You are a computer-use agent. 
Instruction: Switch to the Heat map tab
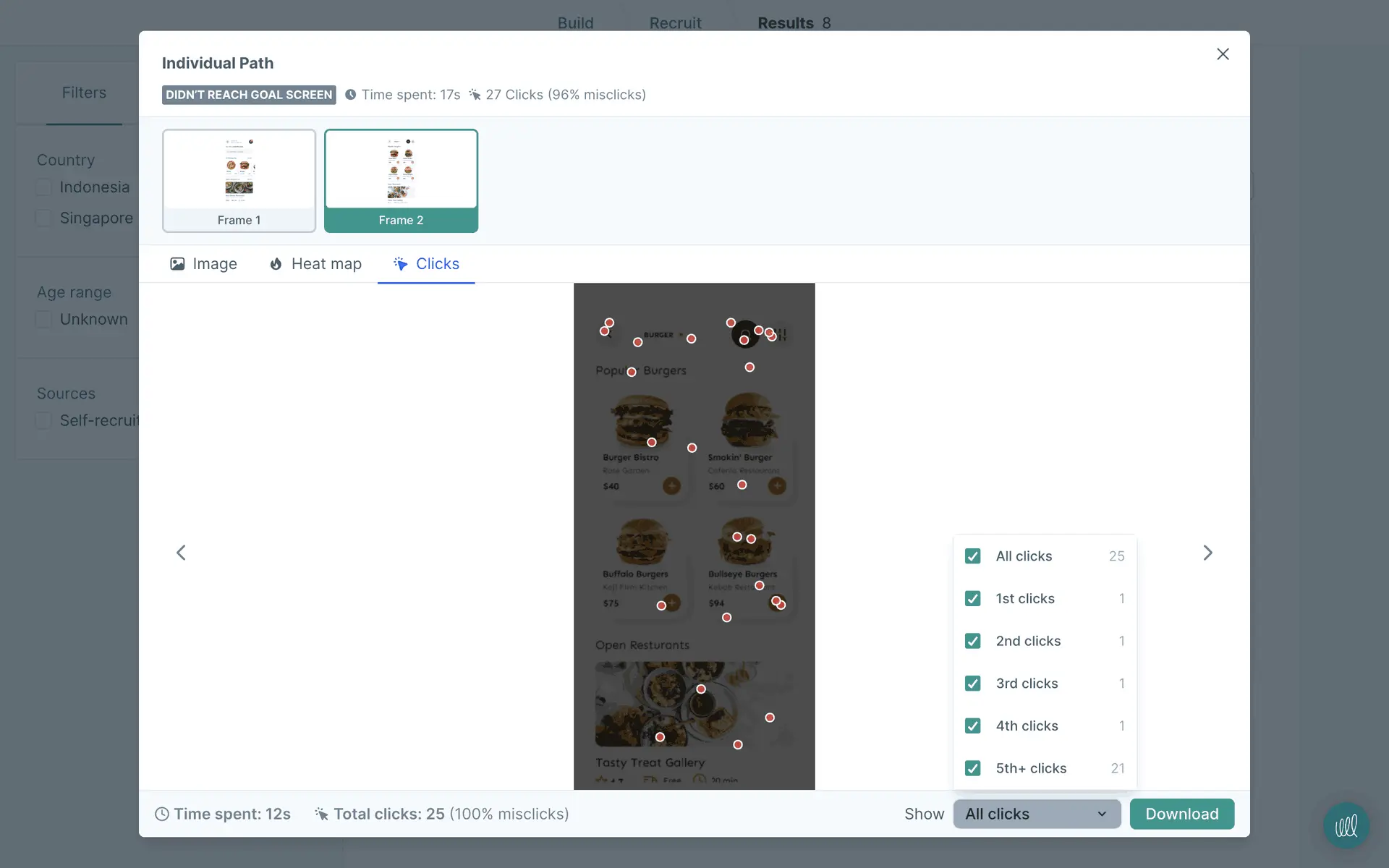click(x=315, y=264)
